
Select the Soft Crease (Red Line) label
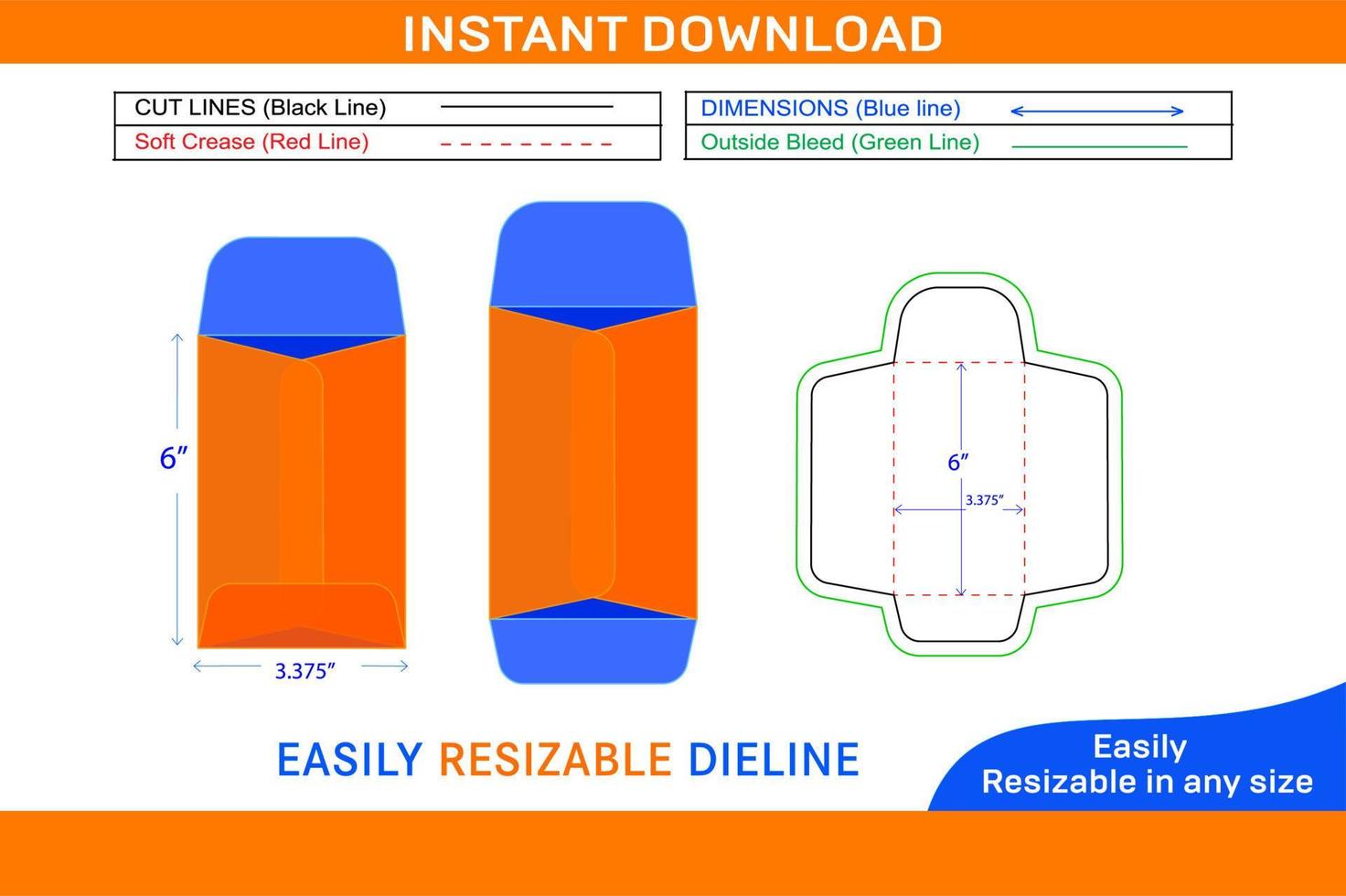(251, 142)
